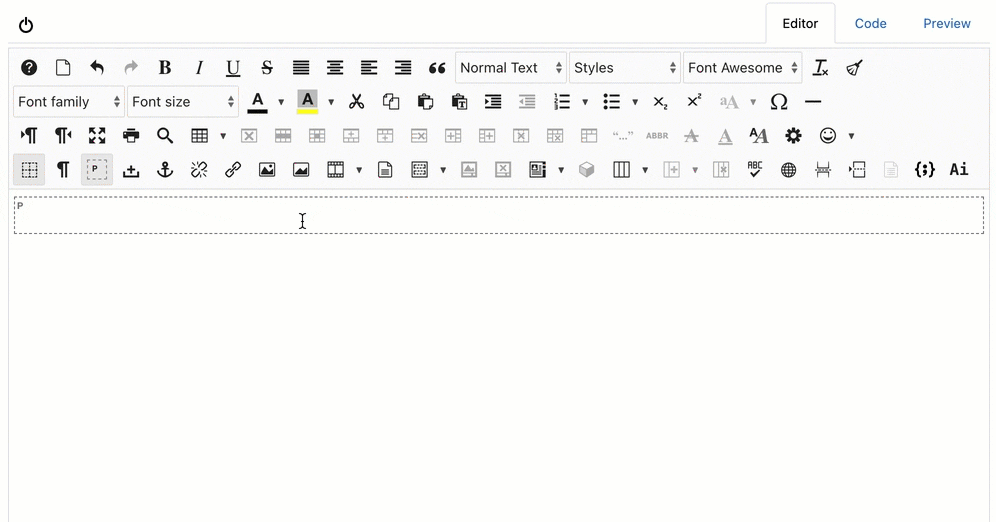The height and width of the screenshot is (522, 996).
Task: Set left-to-right text direction
Action: (29, 135)
